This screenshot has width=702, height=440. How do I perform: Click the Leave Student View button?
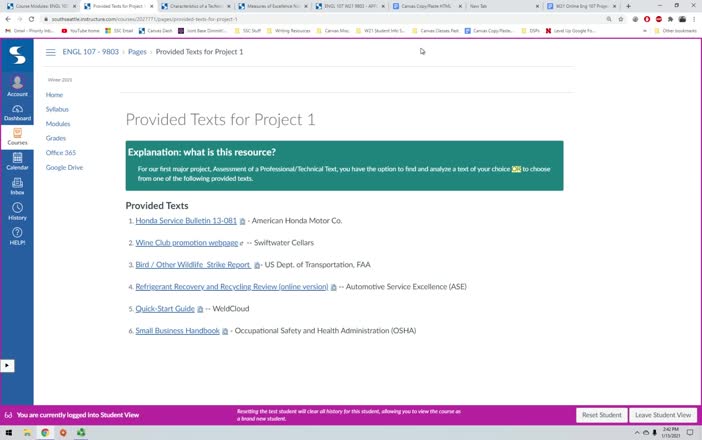point(663,415)
